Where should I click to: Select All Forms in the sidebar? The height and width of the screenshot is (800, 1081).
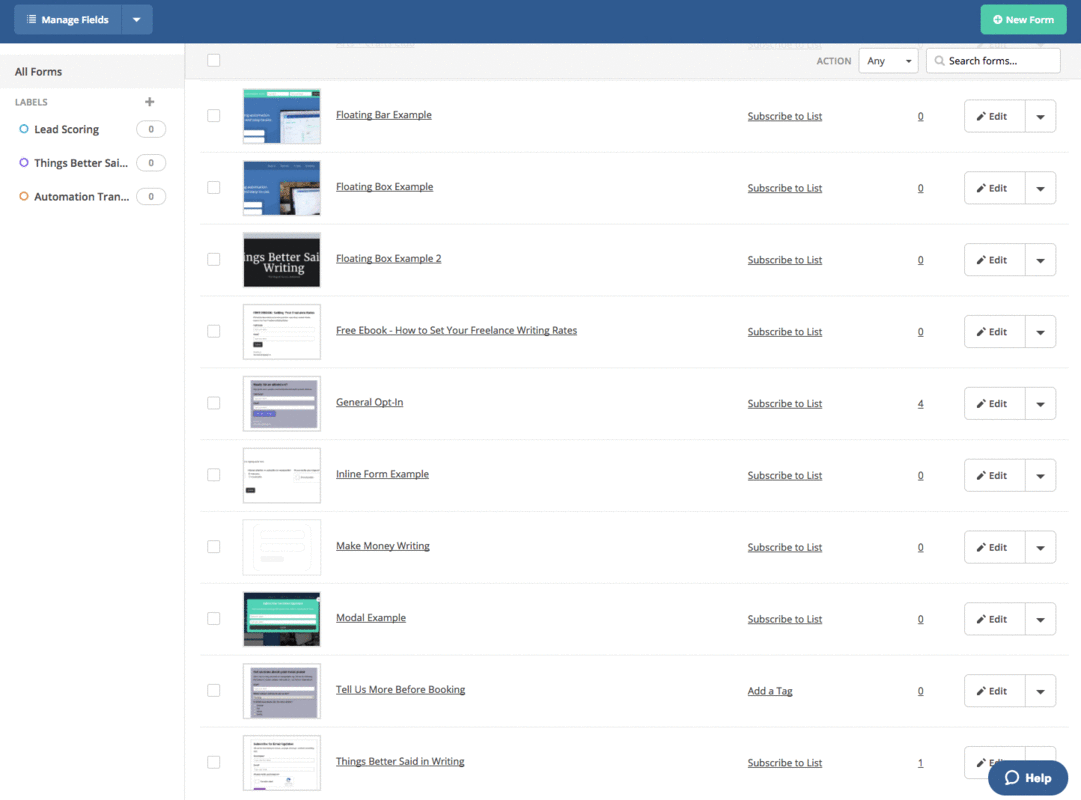click(39, 72)
